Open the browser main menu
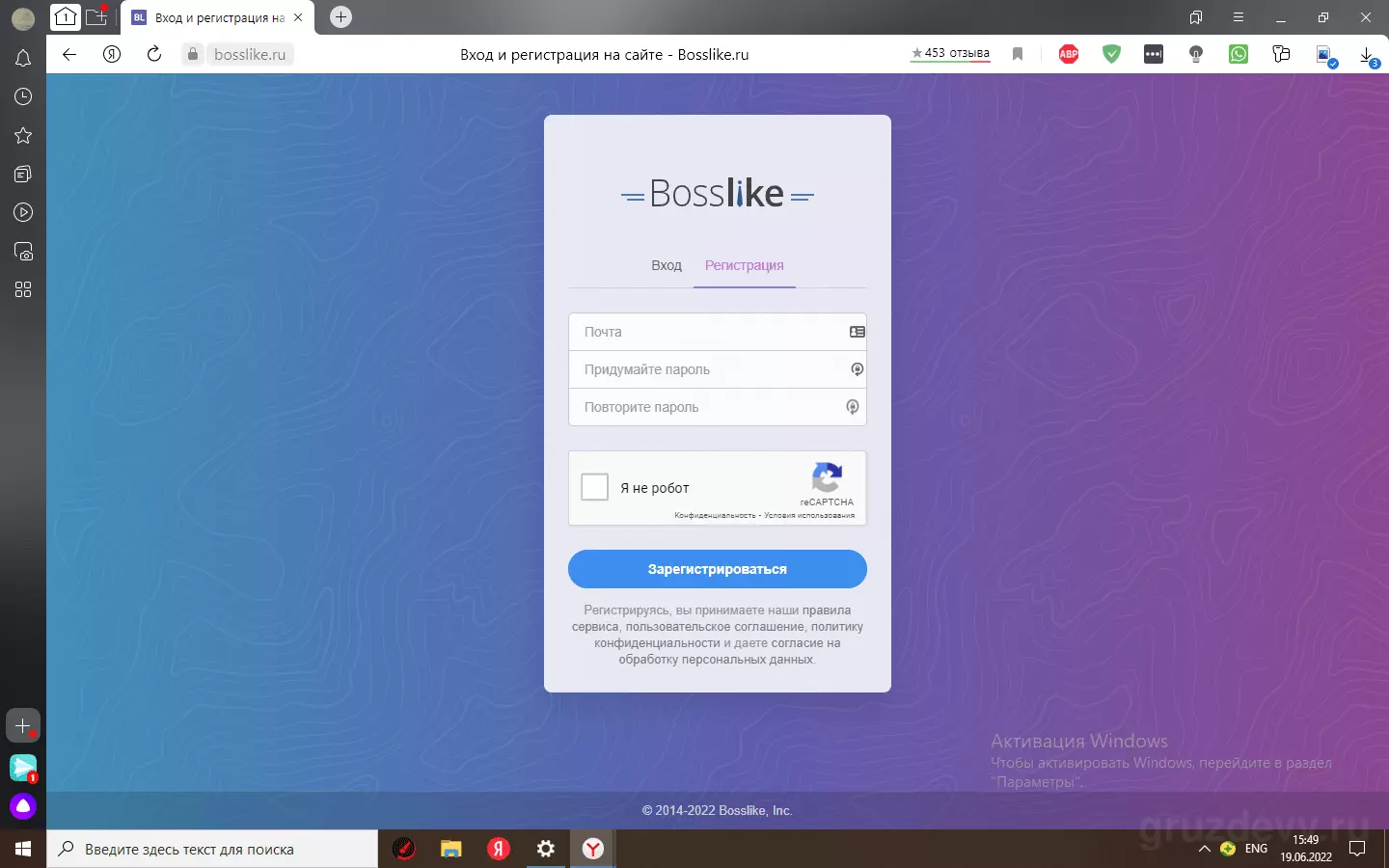1389x868 pixels. [x=1239, y=17]
